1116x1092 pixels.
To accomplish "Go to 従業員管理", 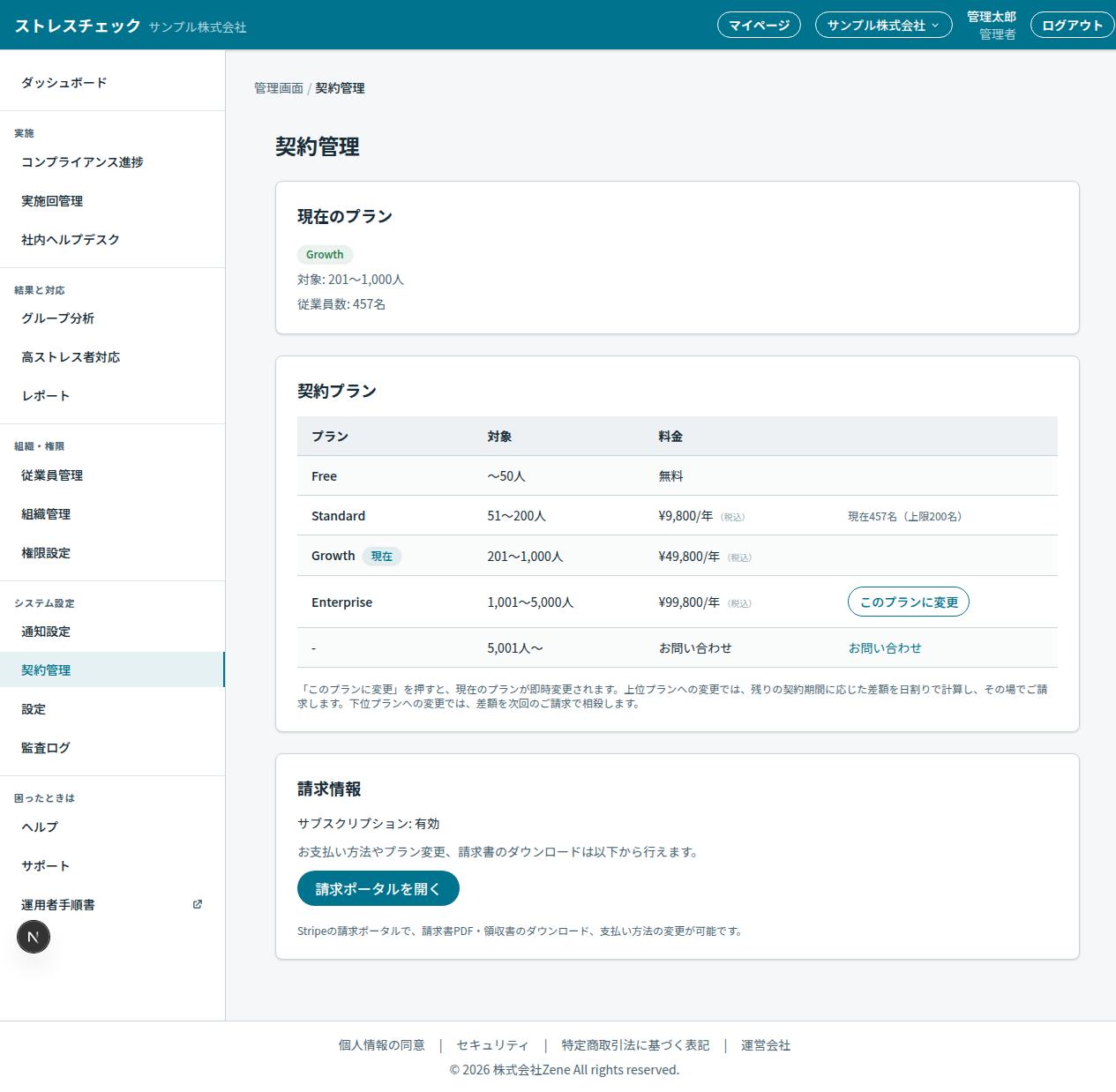I will 112,475.
